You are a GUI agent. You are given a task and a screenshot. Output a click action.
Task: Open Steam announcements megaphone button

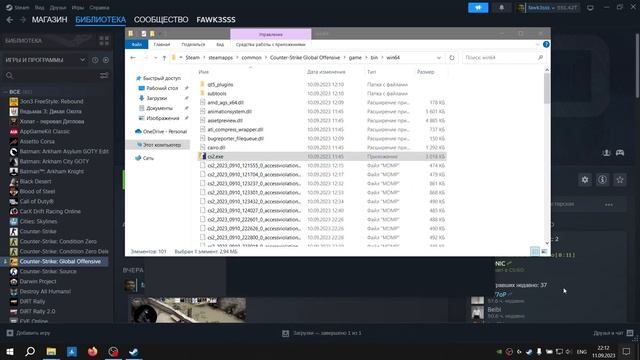[x=478, y=8]
